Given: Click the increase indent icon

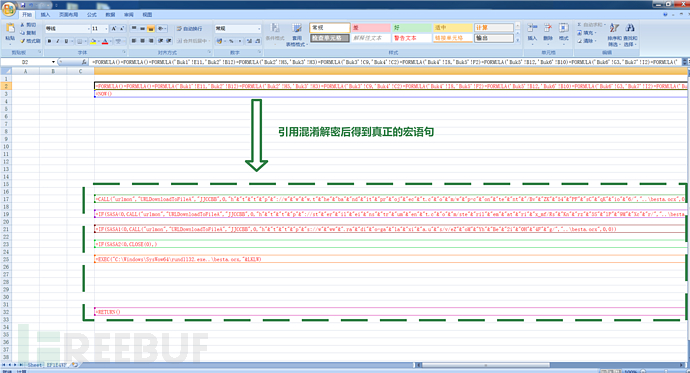Looking at the screenshot, I should (x=169, y=41).
